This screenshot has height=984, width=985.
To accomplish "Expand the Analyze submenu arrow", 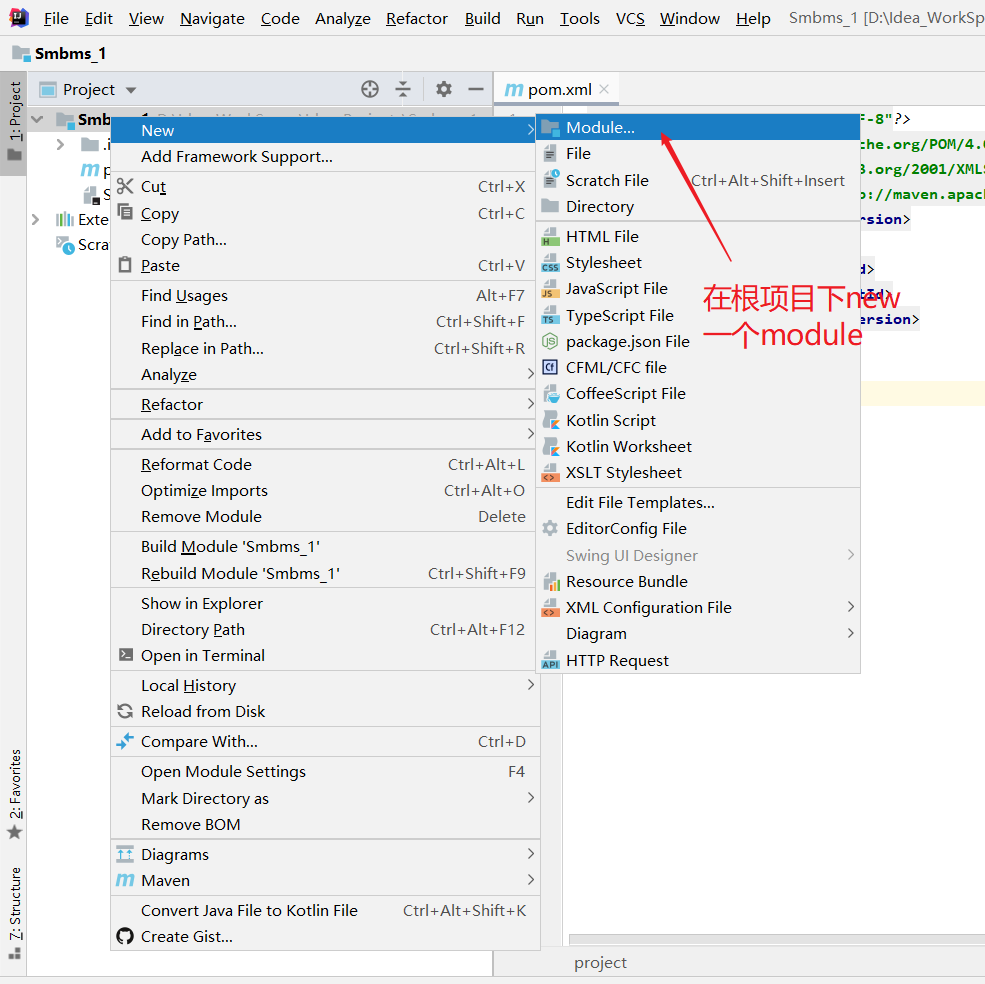I will click(x=531, y=374).
